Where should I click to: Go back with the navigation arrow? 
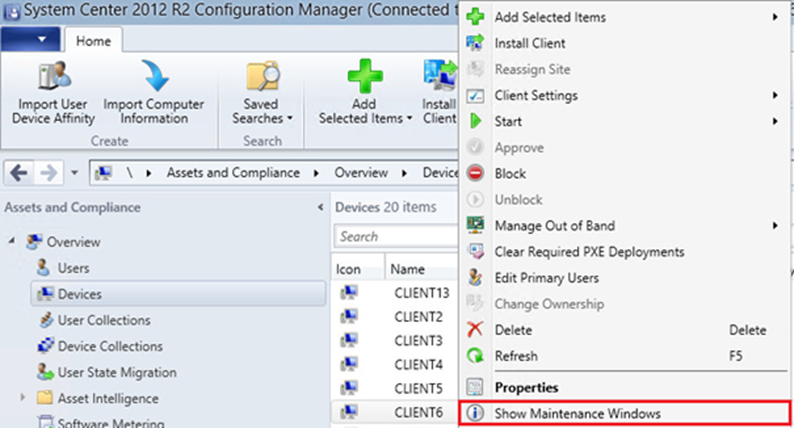click(x=19, y=173)
